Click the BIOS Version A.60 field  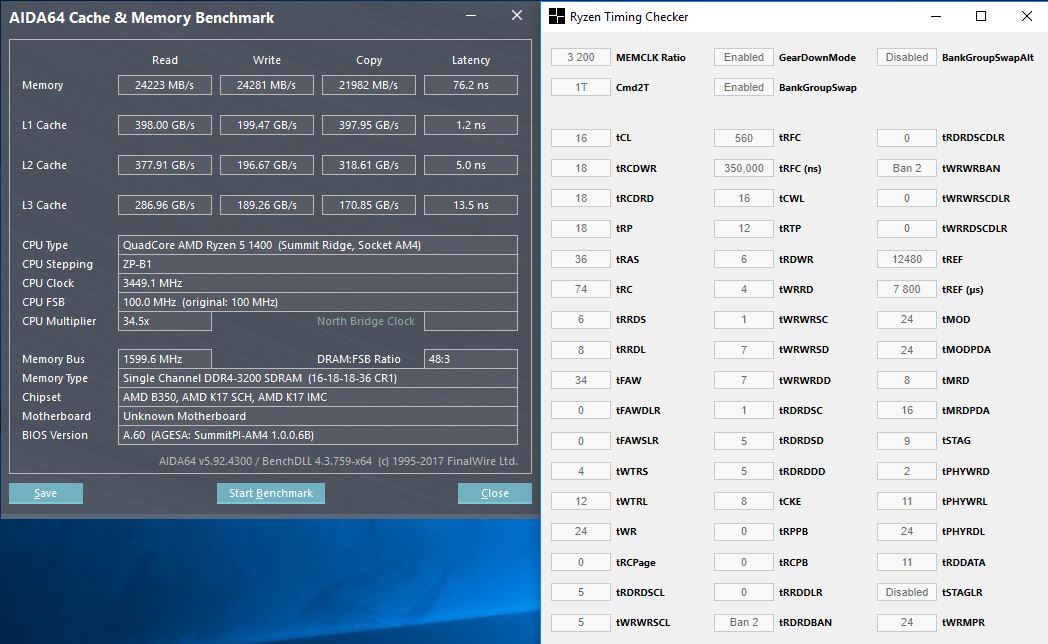pyautogui.click(x=317, y=435)
